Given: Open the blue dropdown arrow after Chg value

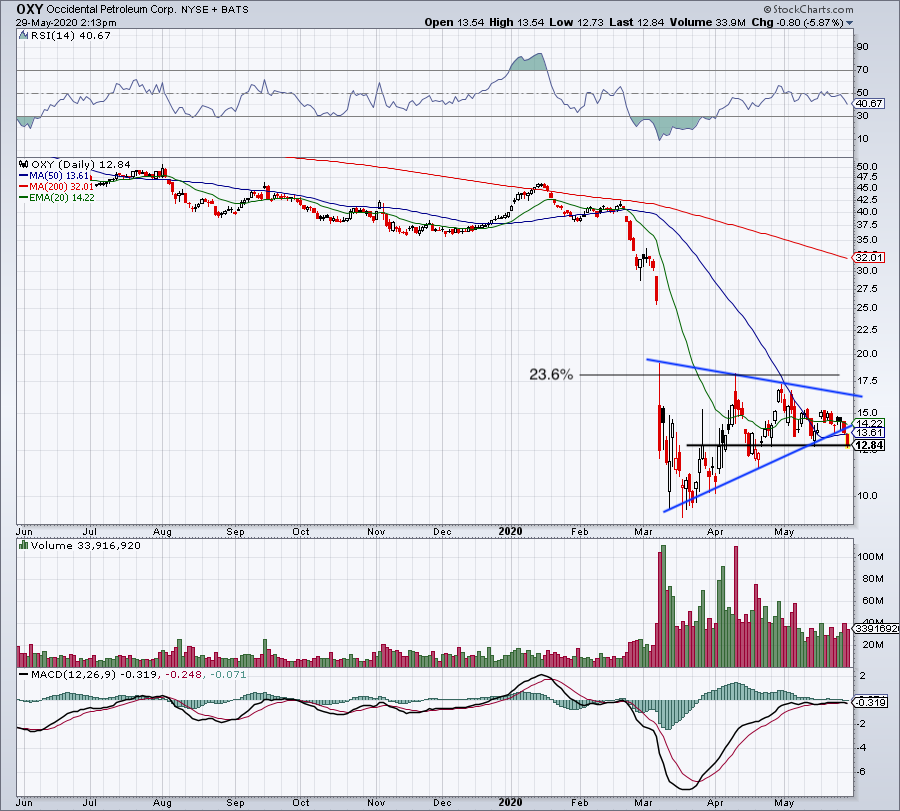Looking at the screenshot, I should [x=849, y=23].
